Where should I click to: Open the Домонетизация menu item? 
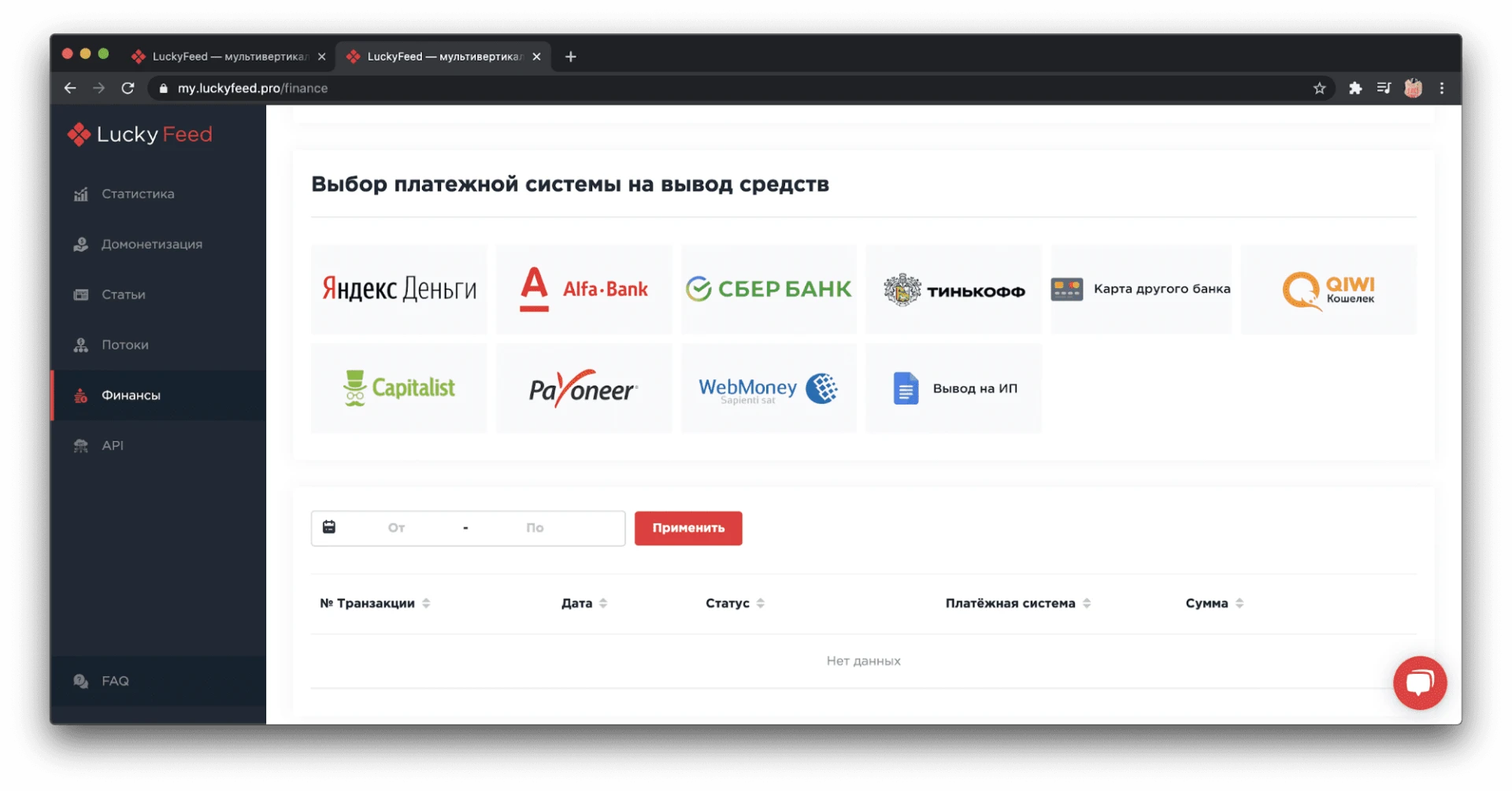click(159, 245)
